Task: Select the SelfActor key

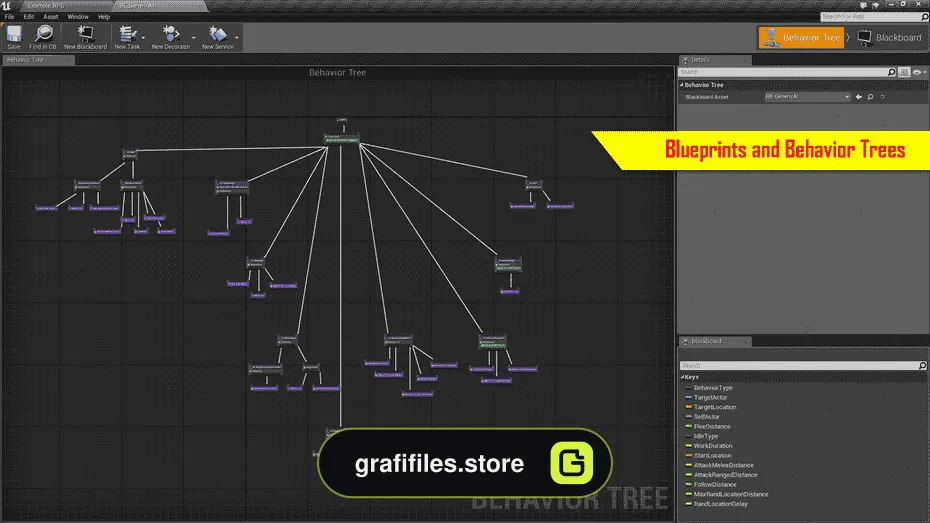Action: click(706, 417)
